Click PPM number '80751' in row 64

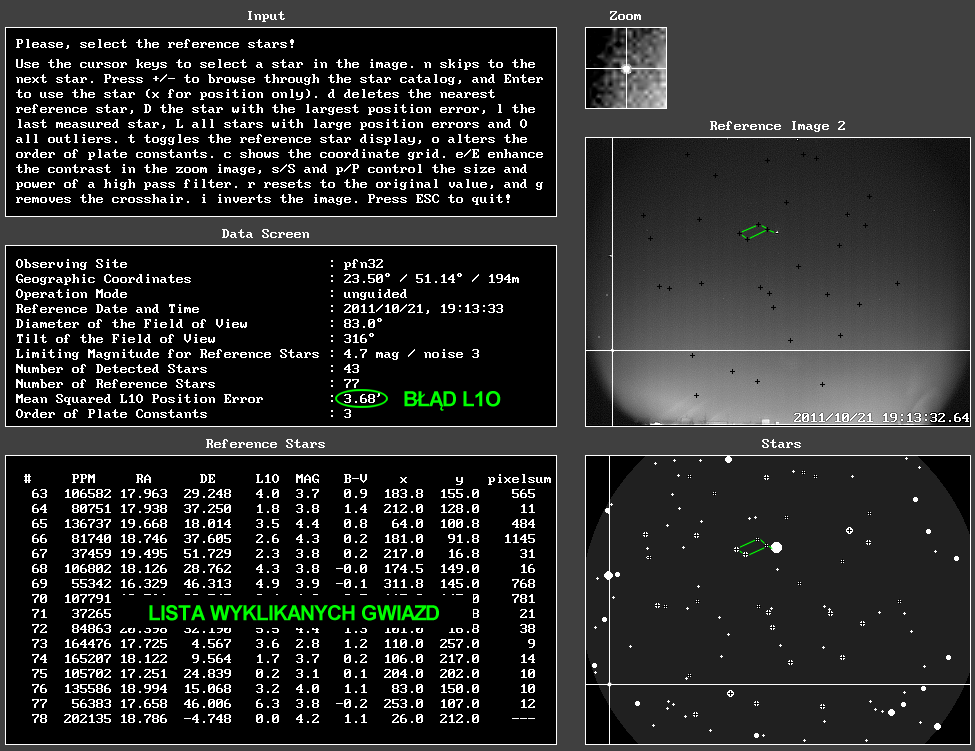91,509
